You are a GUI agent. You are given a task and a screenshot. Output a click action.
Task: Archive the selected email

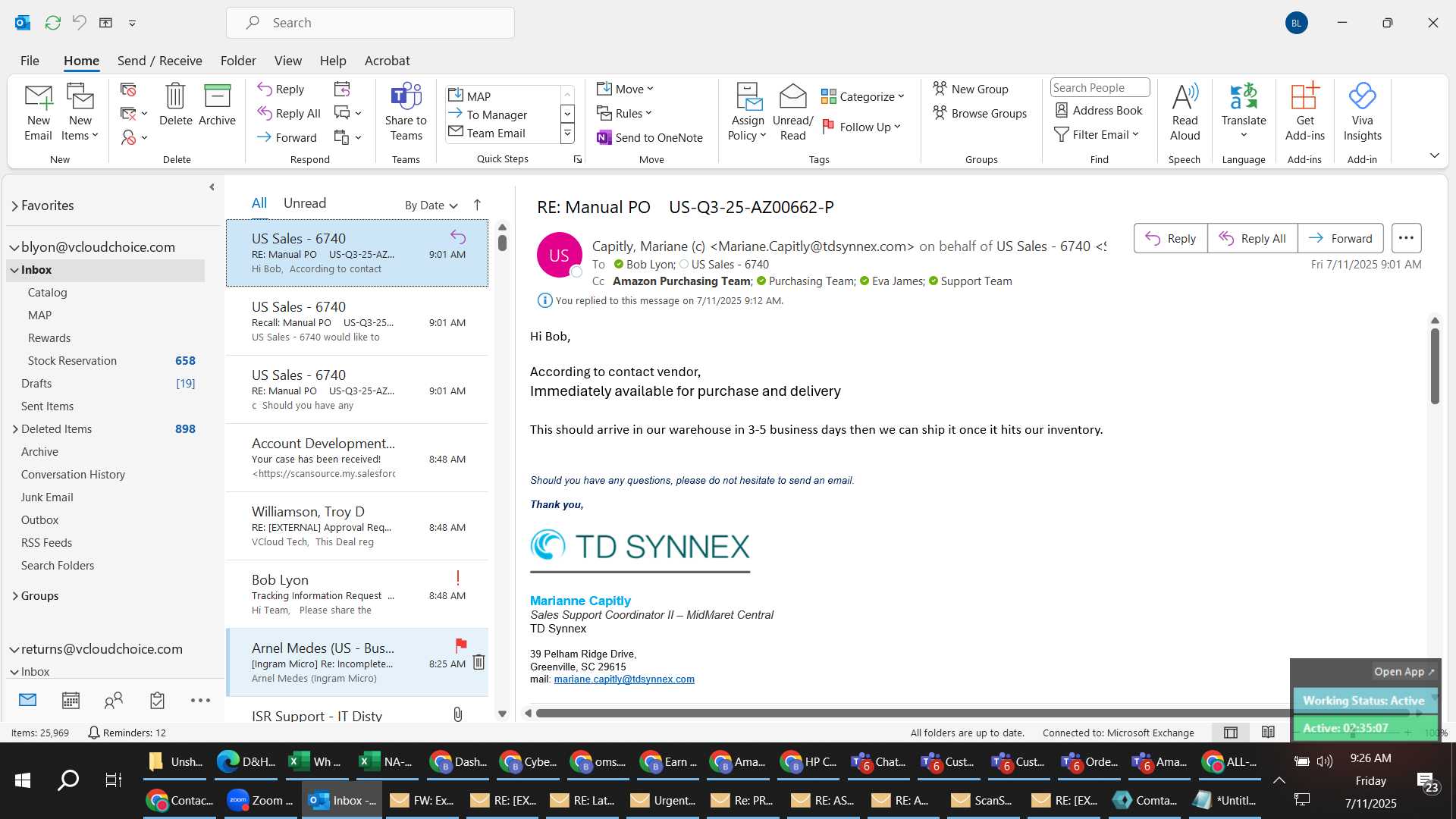pyautogui.click(x=217, y=105)
